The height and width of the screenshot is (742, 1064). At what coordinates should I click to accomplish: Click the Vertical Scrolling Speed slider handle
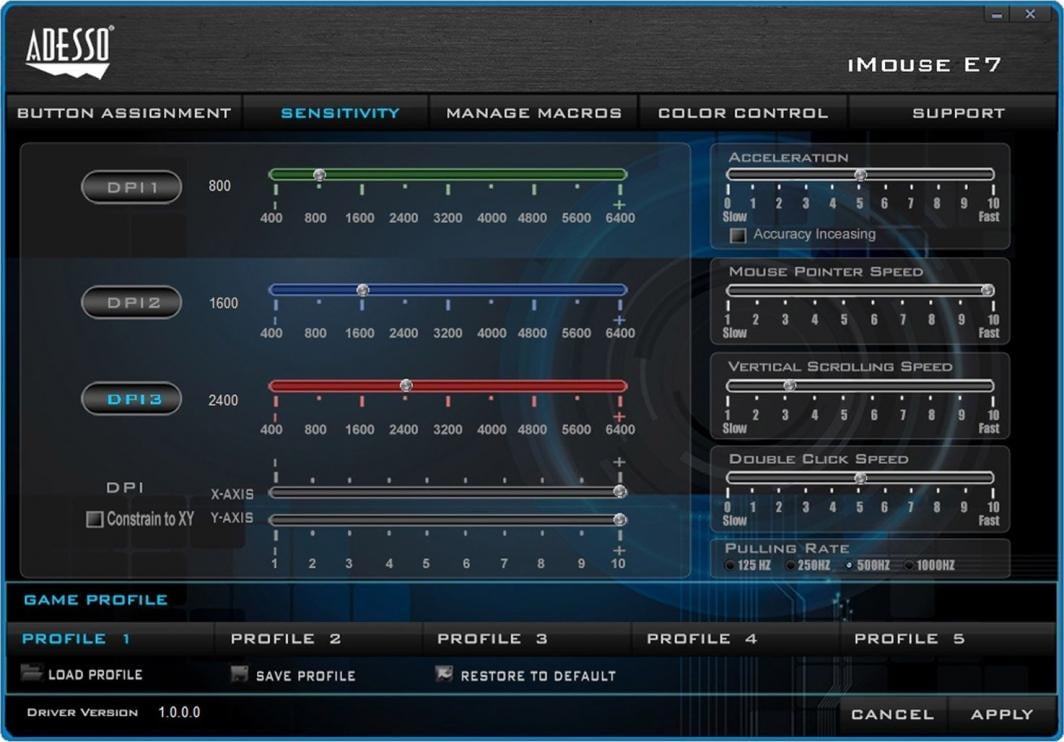[x=789, y=386]
